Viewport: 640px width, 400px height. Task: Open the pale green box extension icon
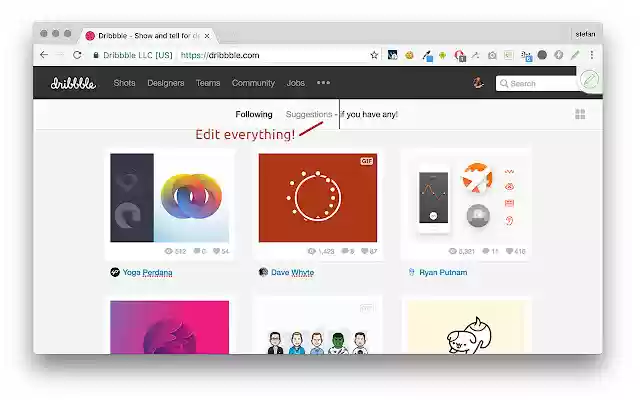click(x=509, y=55)
